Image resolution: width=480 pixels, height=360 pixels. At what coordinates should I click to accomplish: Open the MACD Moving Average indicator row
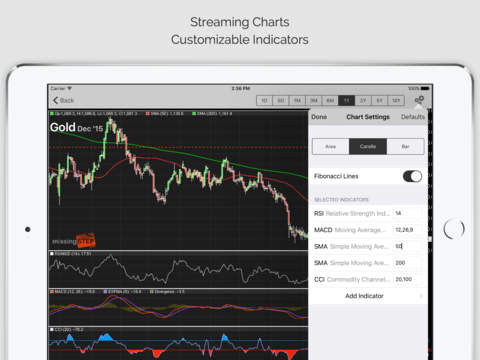click(x=368, y=230)
